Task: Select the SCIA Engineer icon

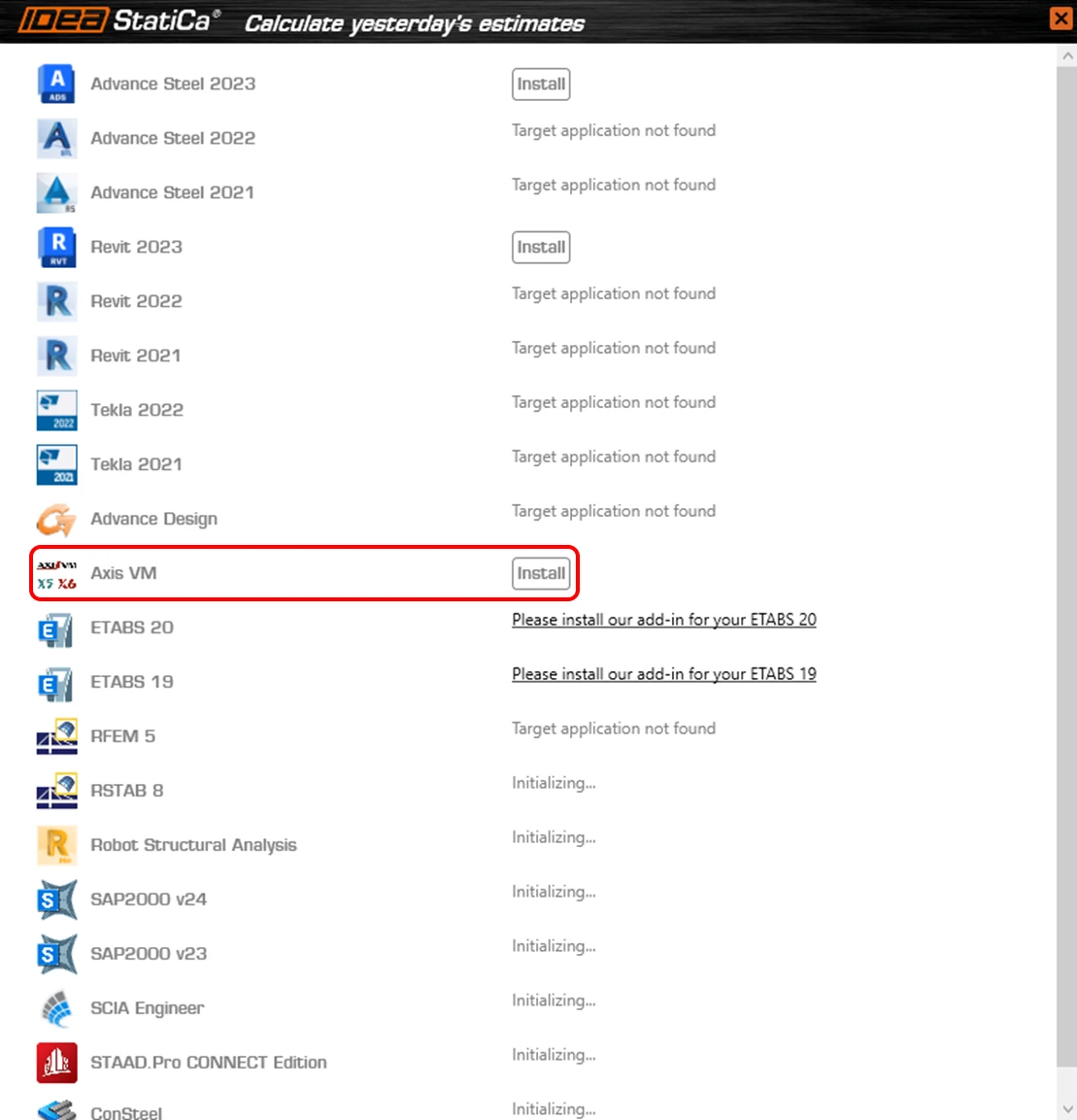Action: click(56, 1008)
